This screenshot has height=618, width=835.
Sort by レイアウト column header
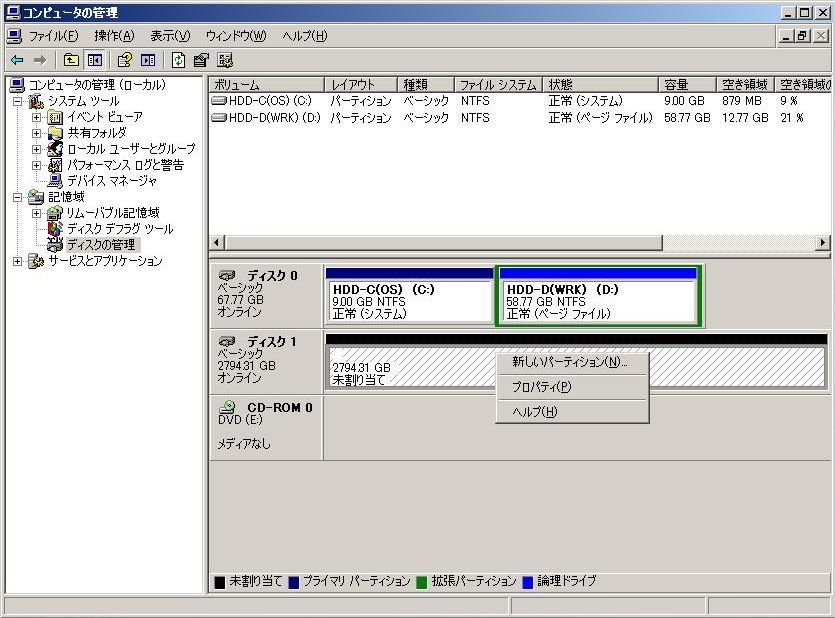point(361,85)
